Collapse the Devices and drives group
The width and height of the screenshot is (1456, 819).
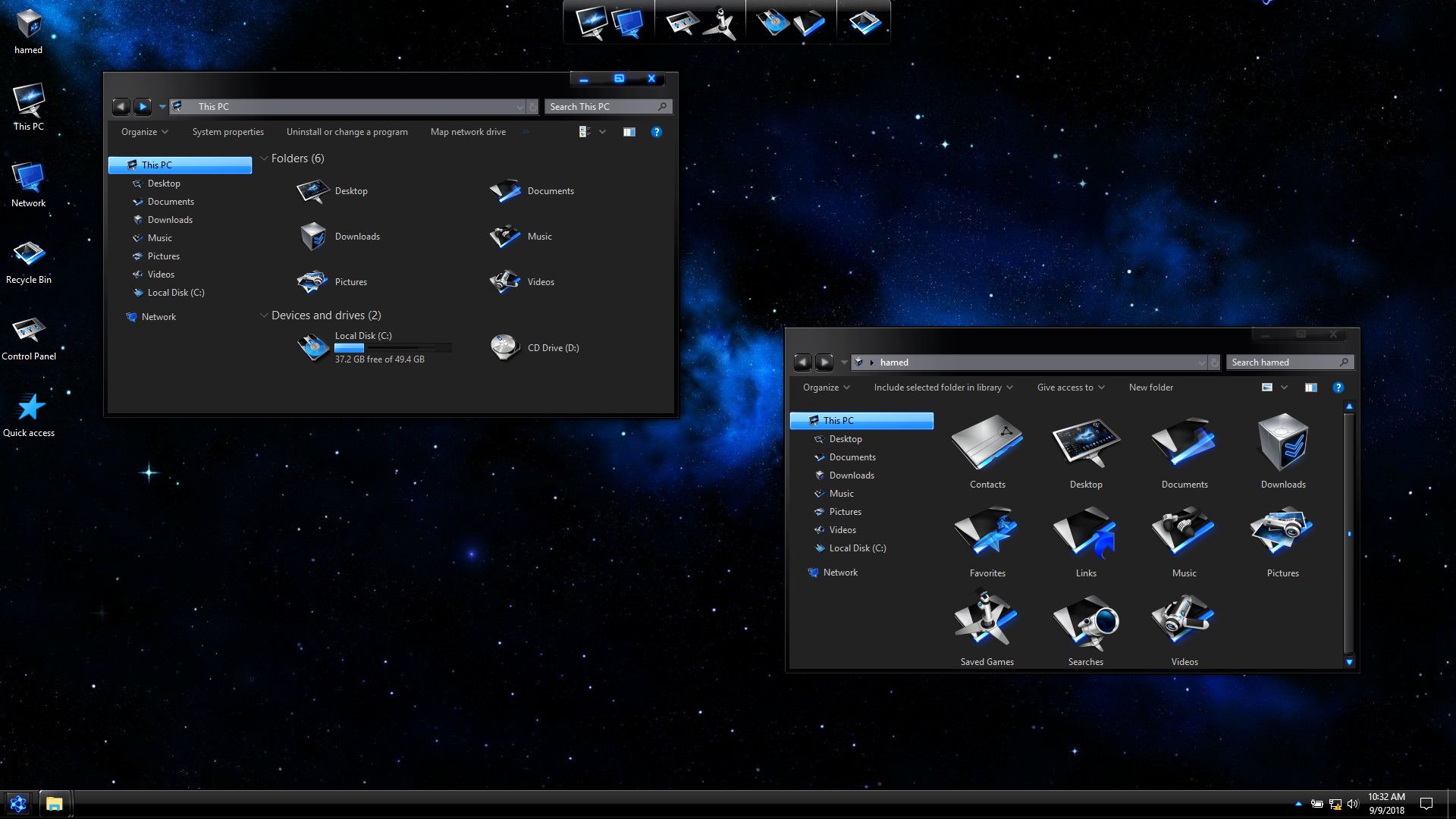pyautogui.click(x=264, y=315)
